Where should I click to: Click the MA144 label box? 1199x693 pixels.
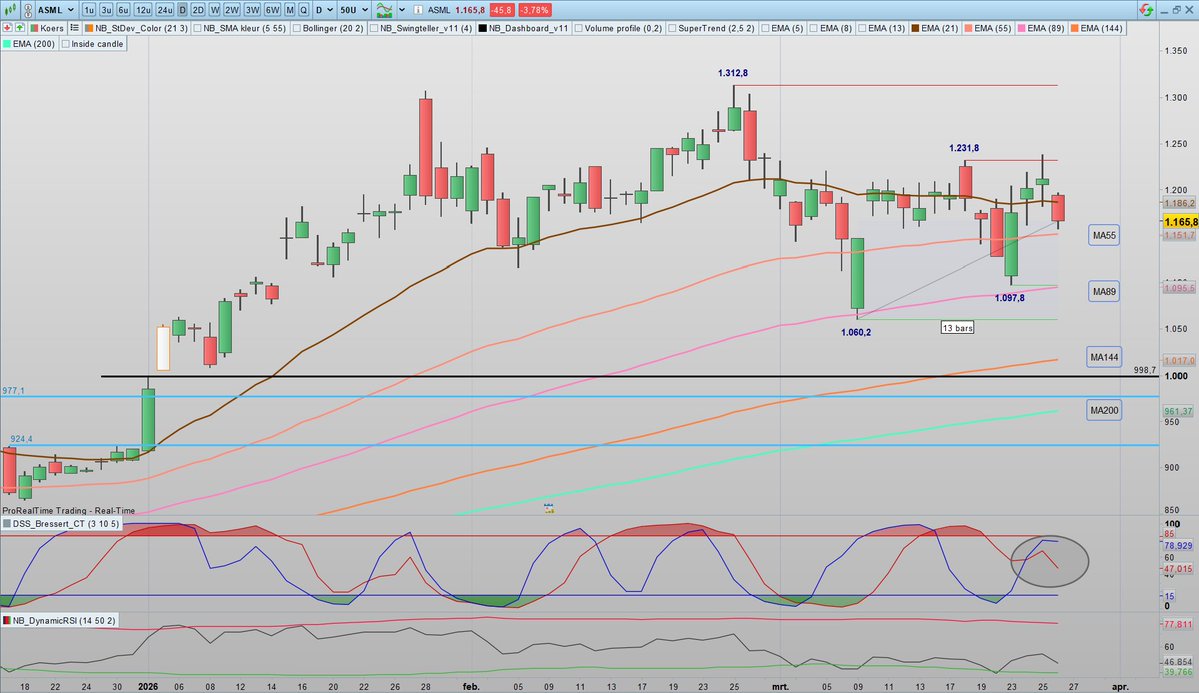(1104, 357)
